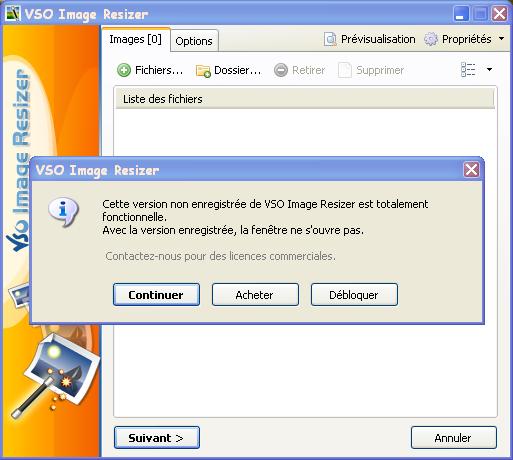The image size is (513, 460).
Task: Click the Dossier... text
Action: 238,70
